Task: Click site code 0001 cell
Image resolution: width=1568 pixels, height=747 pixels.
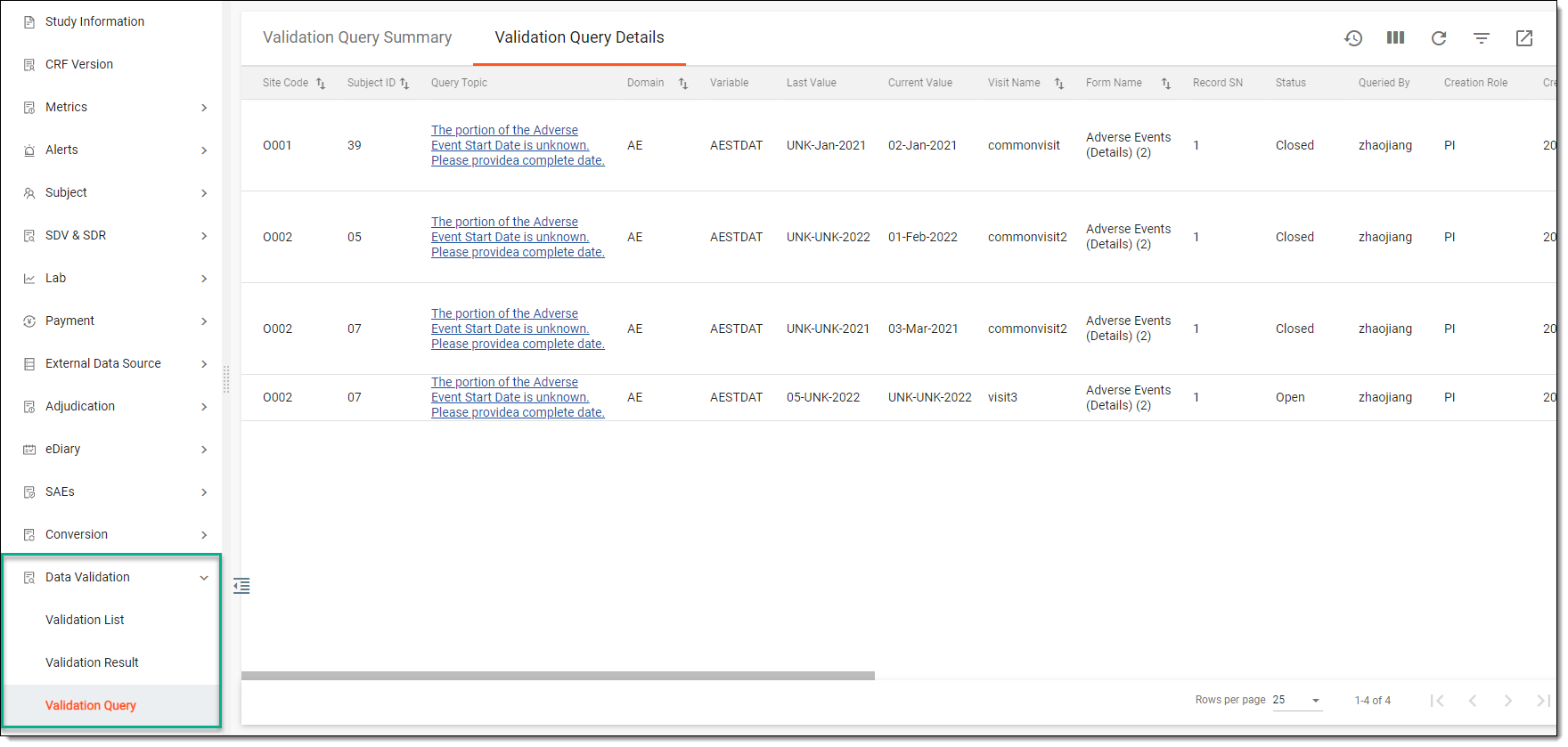Action: point(277,145)
